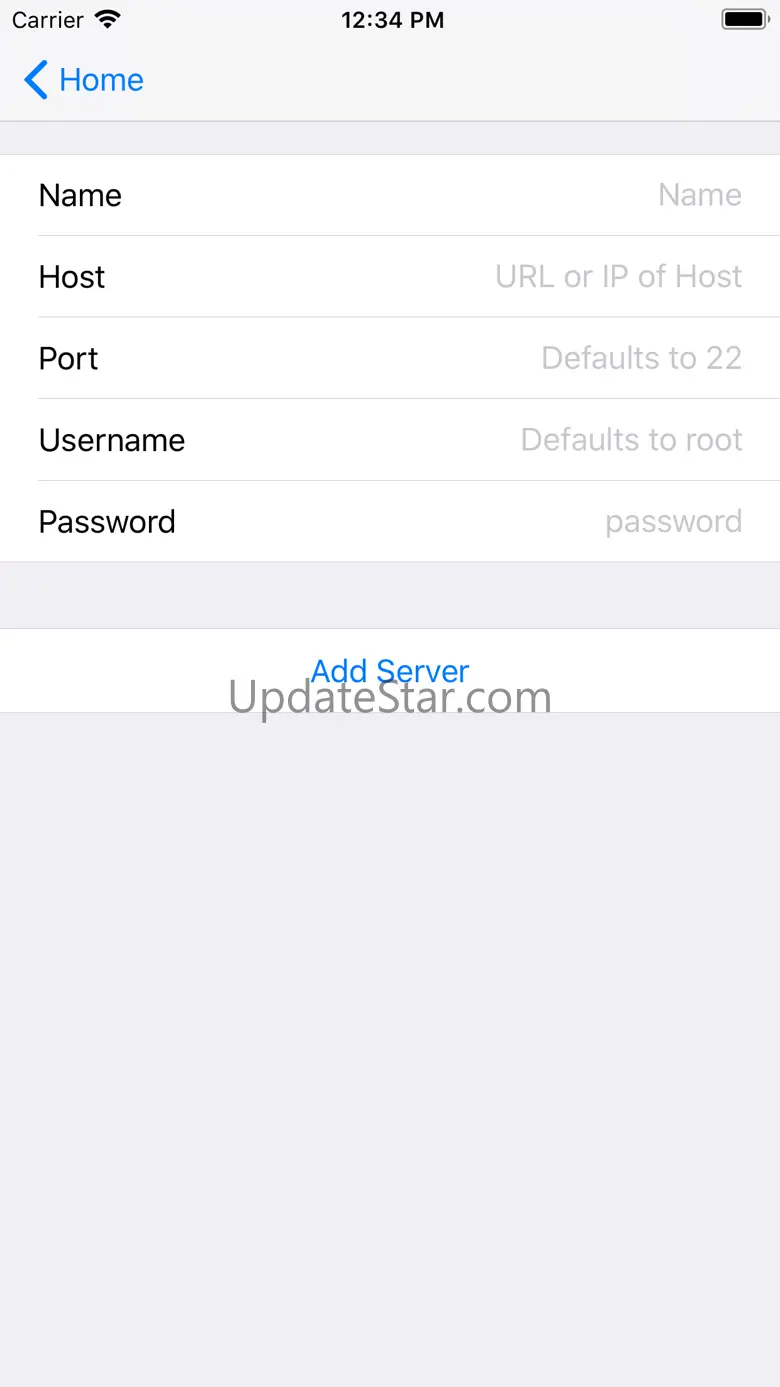Click the Wi-Fi signal icon in status bar
This screenshot has width=780, height=1387.
107,19
